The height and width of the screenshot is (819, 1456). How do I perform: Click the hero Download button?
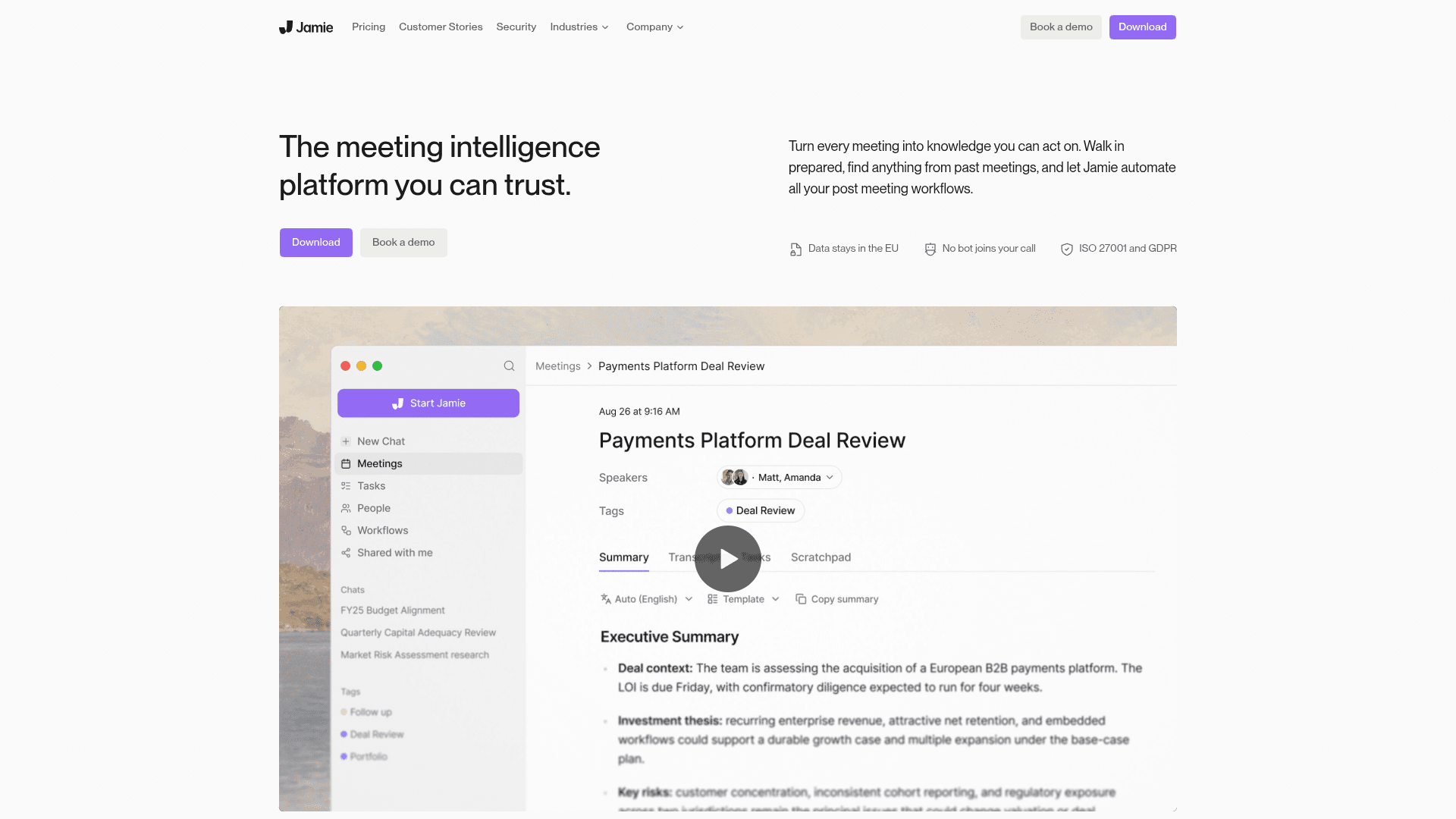[316, 243]
